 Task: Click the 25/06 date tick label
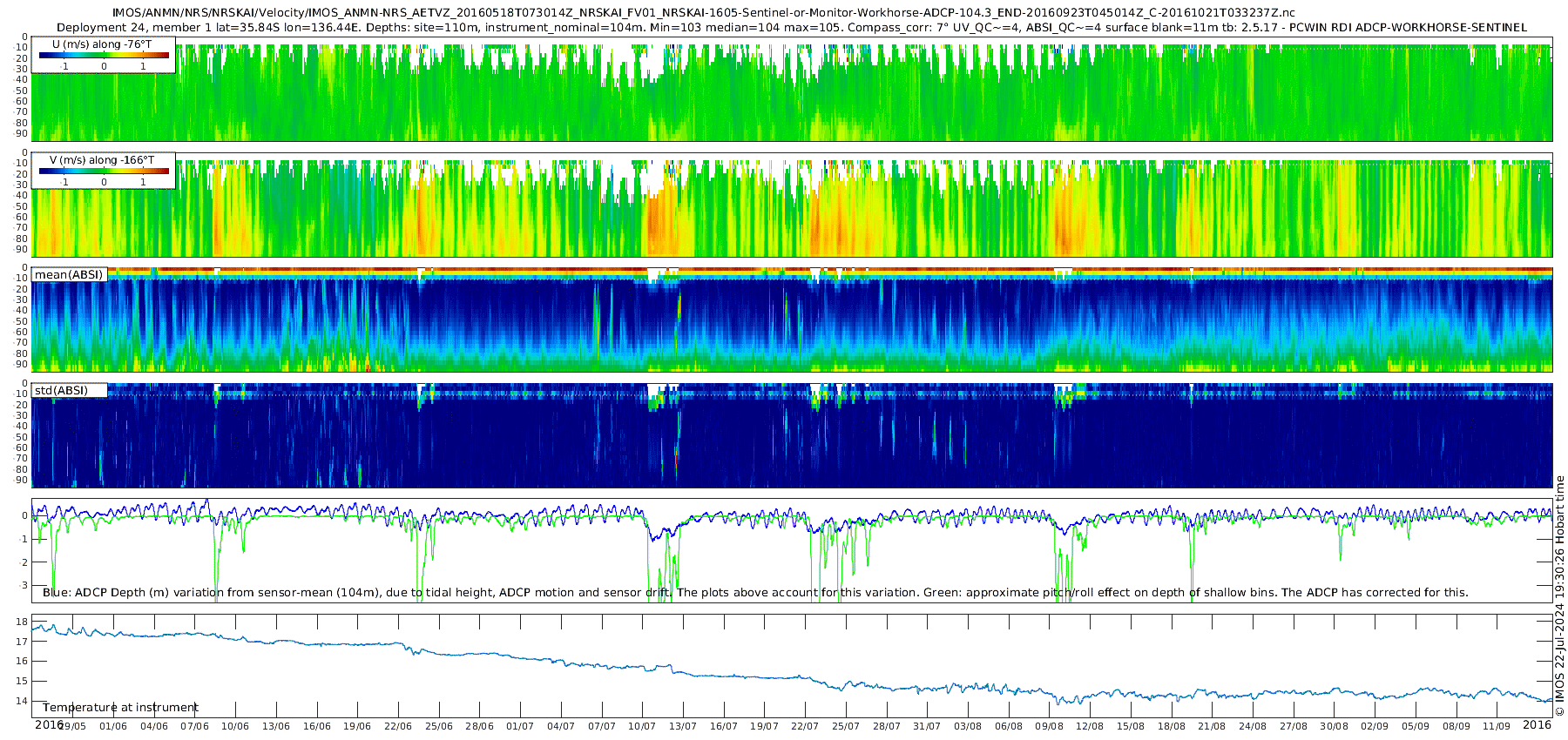(x=439, y=726)
